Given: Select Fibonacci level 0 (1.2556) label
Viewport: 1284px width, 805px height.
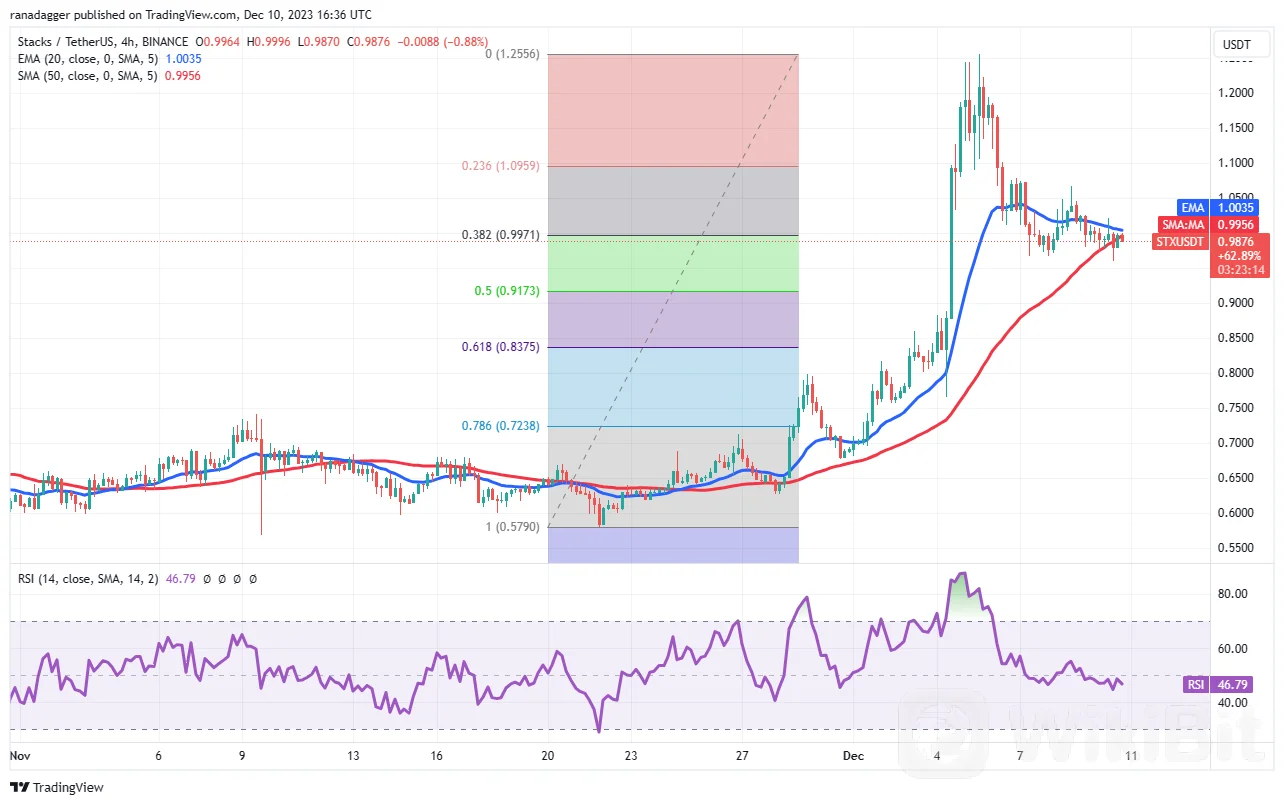Looking at the screenshot, I should coord(510,54).
